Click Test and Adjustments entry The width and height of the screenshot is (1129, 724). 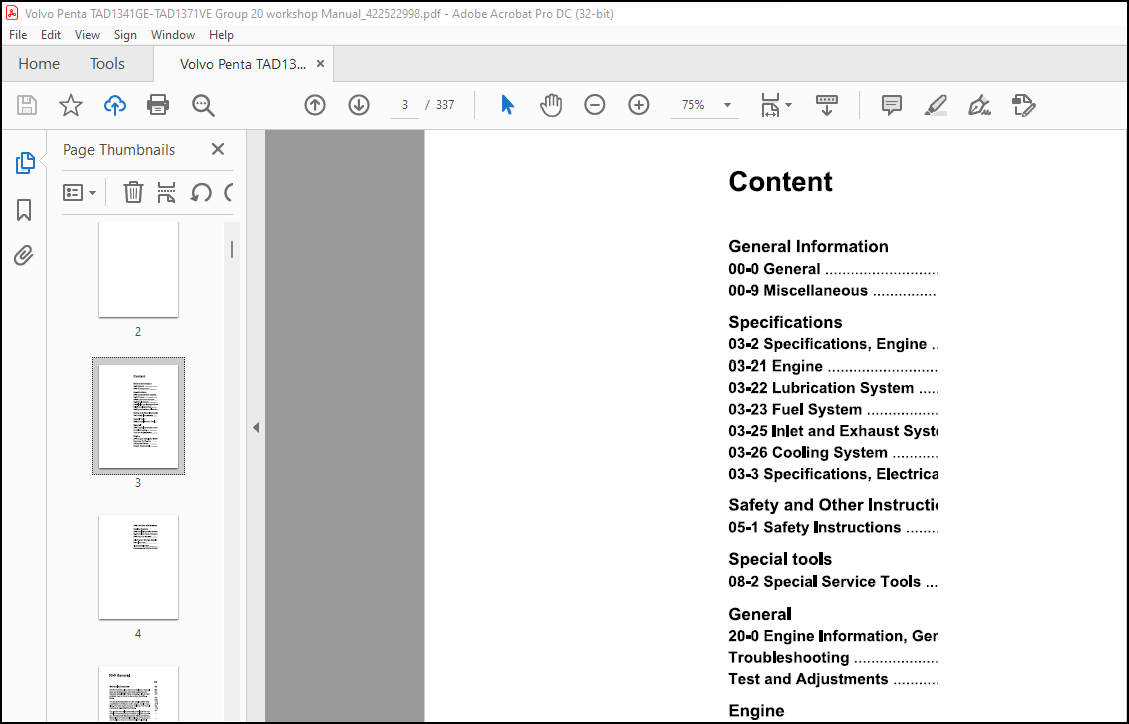832,679
